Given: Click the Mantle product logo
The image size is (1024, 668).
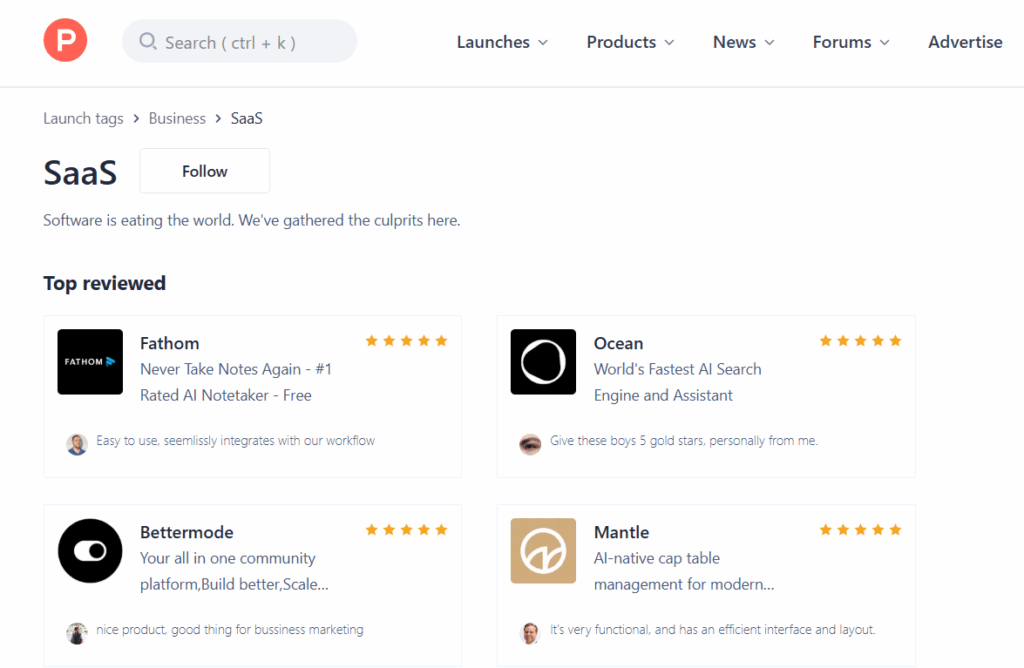Looking at the screenshot, I should pos(543,550).
